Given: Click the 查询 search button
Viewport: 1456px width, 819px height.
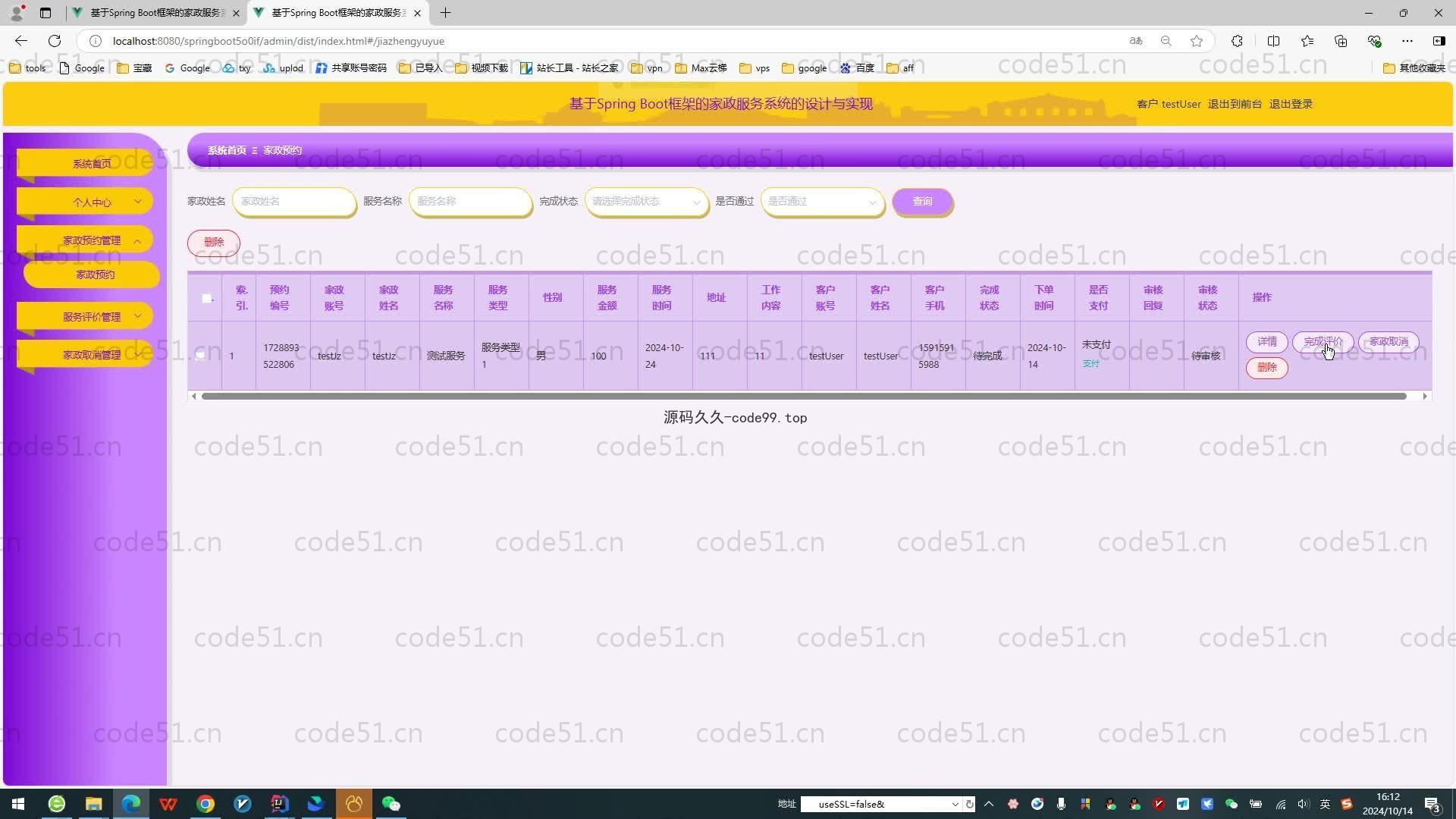Looking at the screenshot, I should pos(922,202).
